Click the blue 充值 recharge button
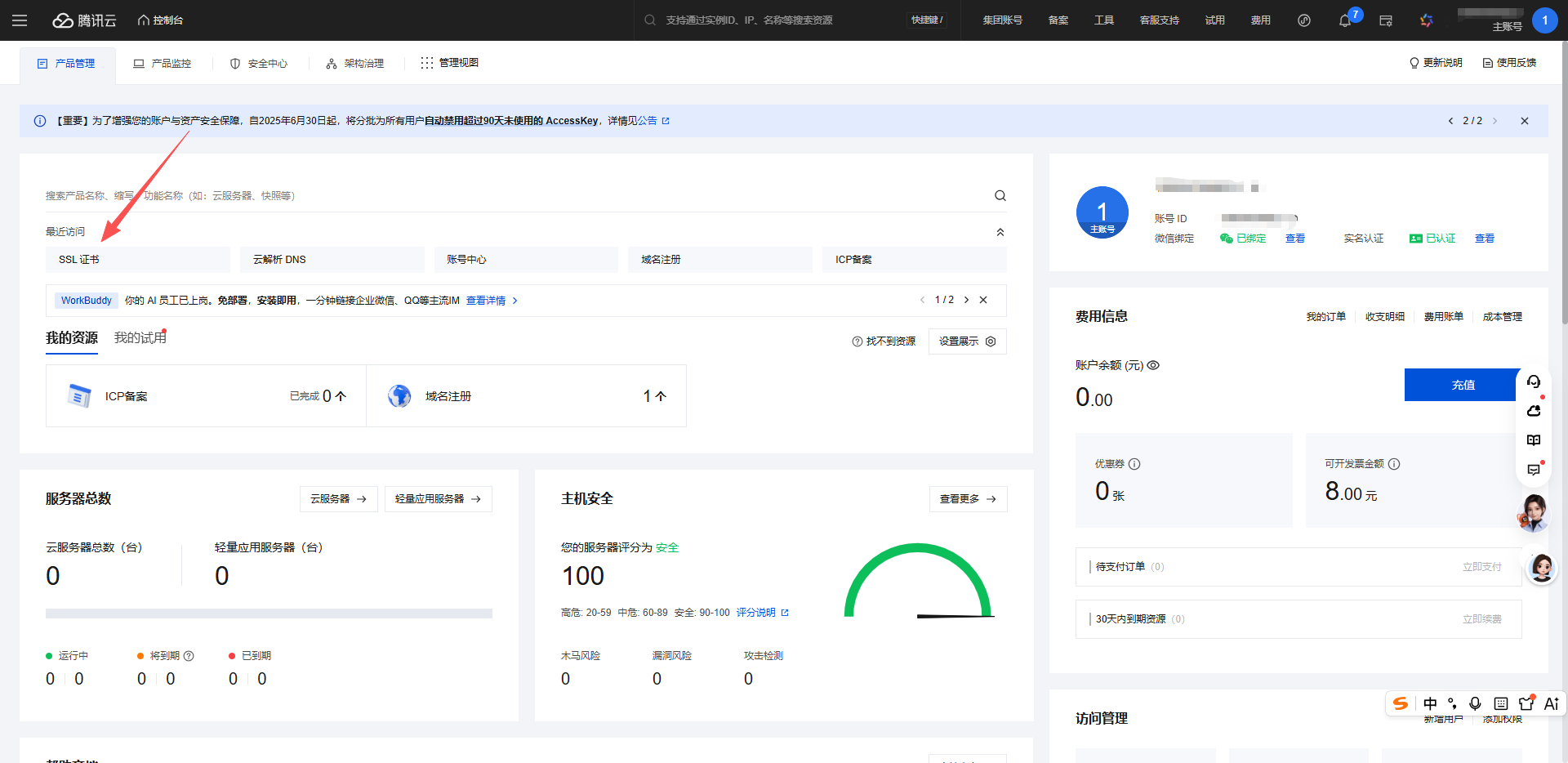The height and width of the screenshot is (763, 1568). point(1462,385)
